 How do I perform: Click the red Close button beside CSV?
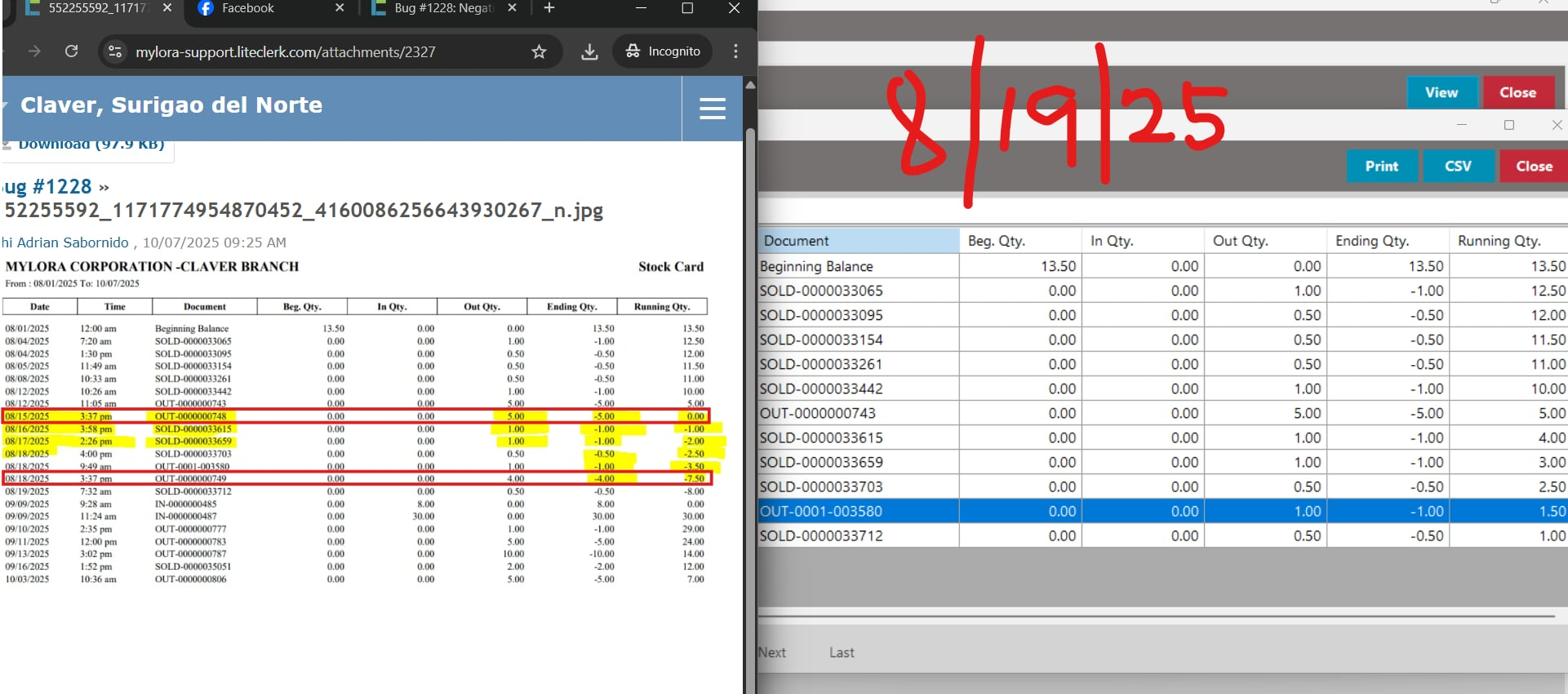1533,167
